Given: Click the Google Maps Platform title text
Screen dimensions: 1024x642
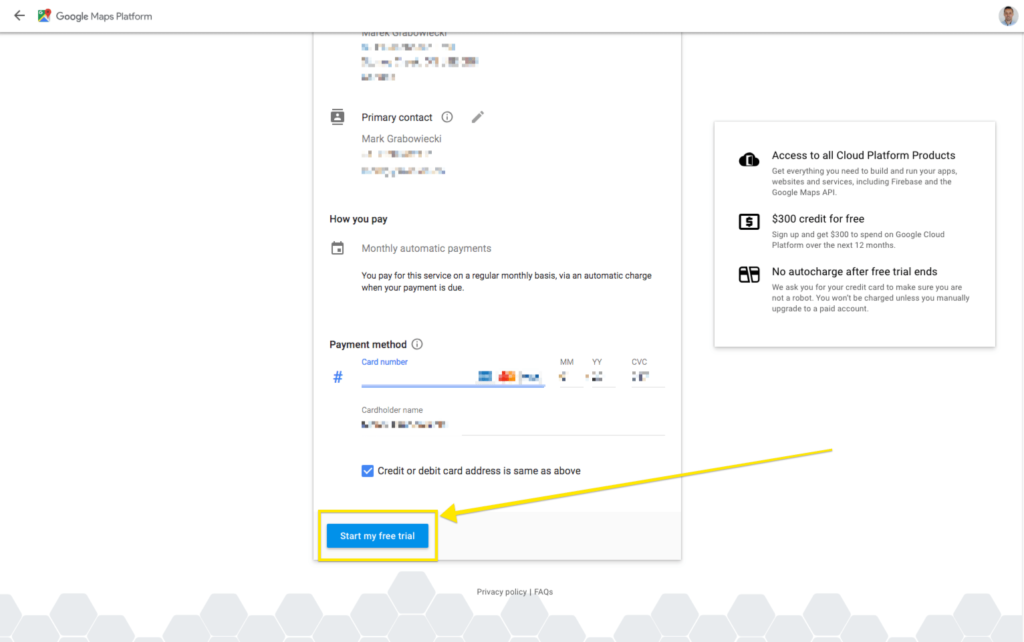Looking at the screenshot, I should tap(104, 16).
